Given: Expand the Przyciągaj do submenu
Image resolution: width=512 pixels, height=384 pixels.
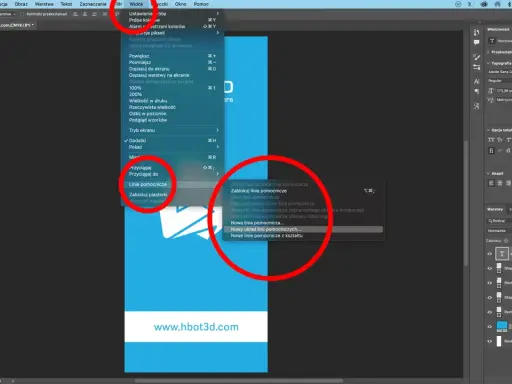Looking at the screenshot, I should click(172, 174).
